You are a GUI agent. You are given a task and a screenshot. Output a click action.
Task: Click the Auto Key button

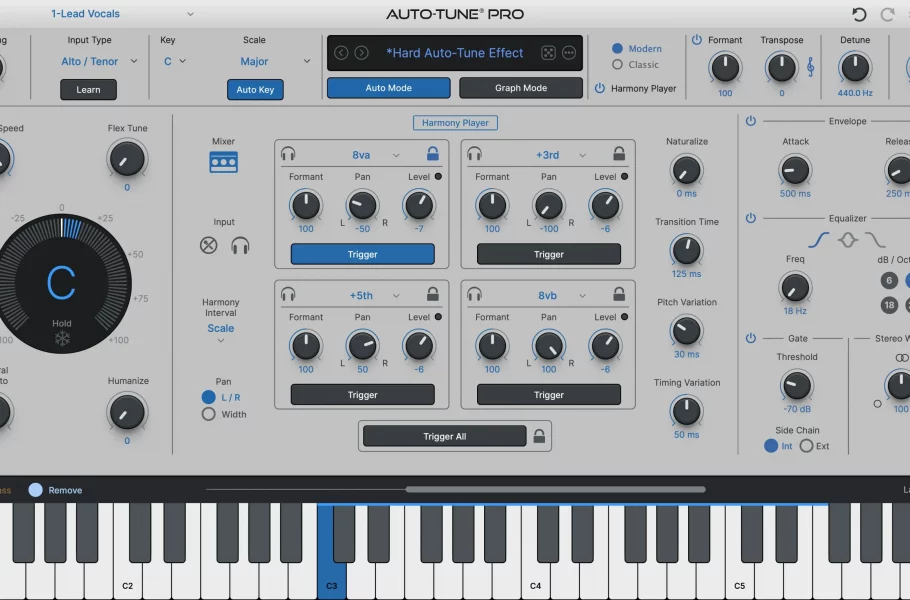[x=255, y=89]
